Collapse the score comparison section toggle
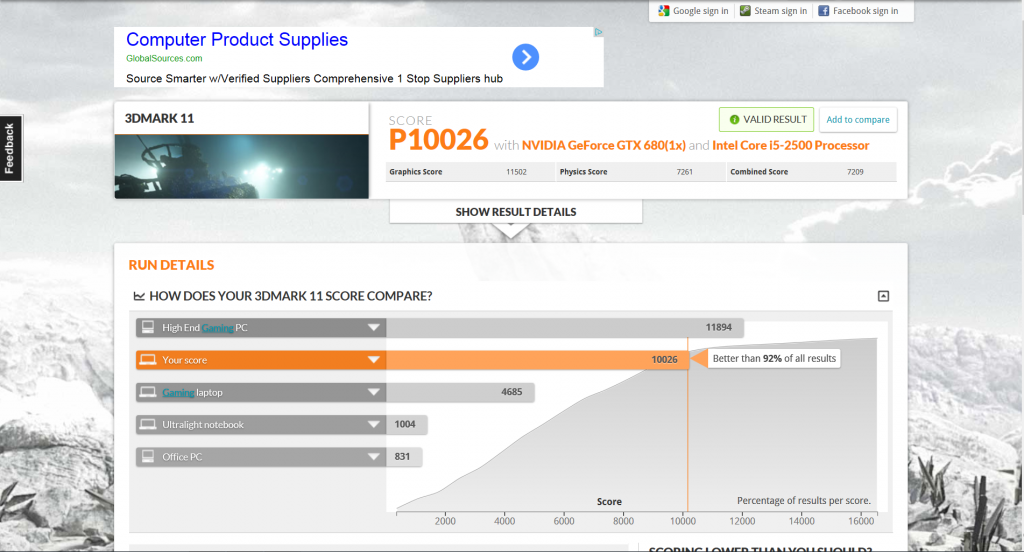 coord(883,296)
